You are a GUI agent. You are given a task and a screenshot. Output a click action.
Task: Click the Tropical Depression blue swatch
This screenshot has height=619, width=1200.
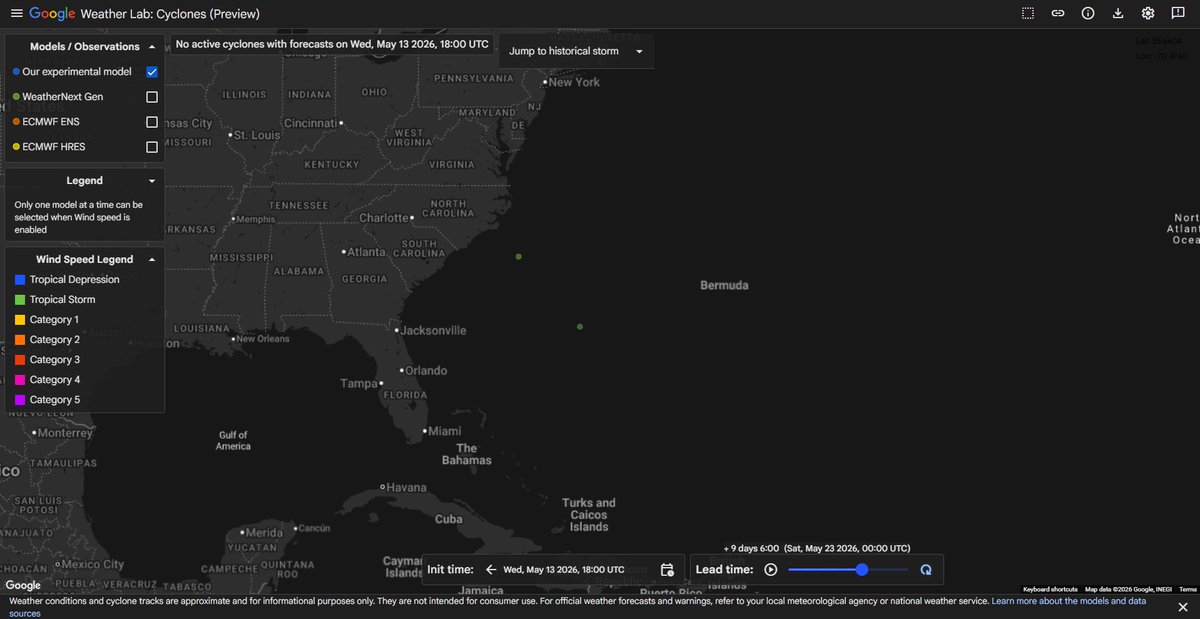point(20,280)
